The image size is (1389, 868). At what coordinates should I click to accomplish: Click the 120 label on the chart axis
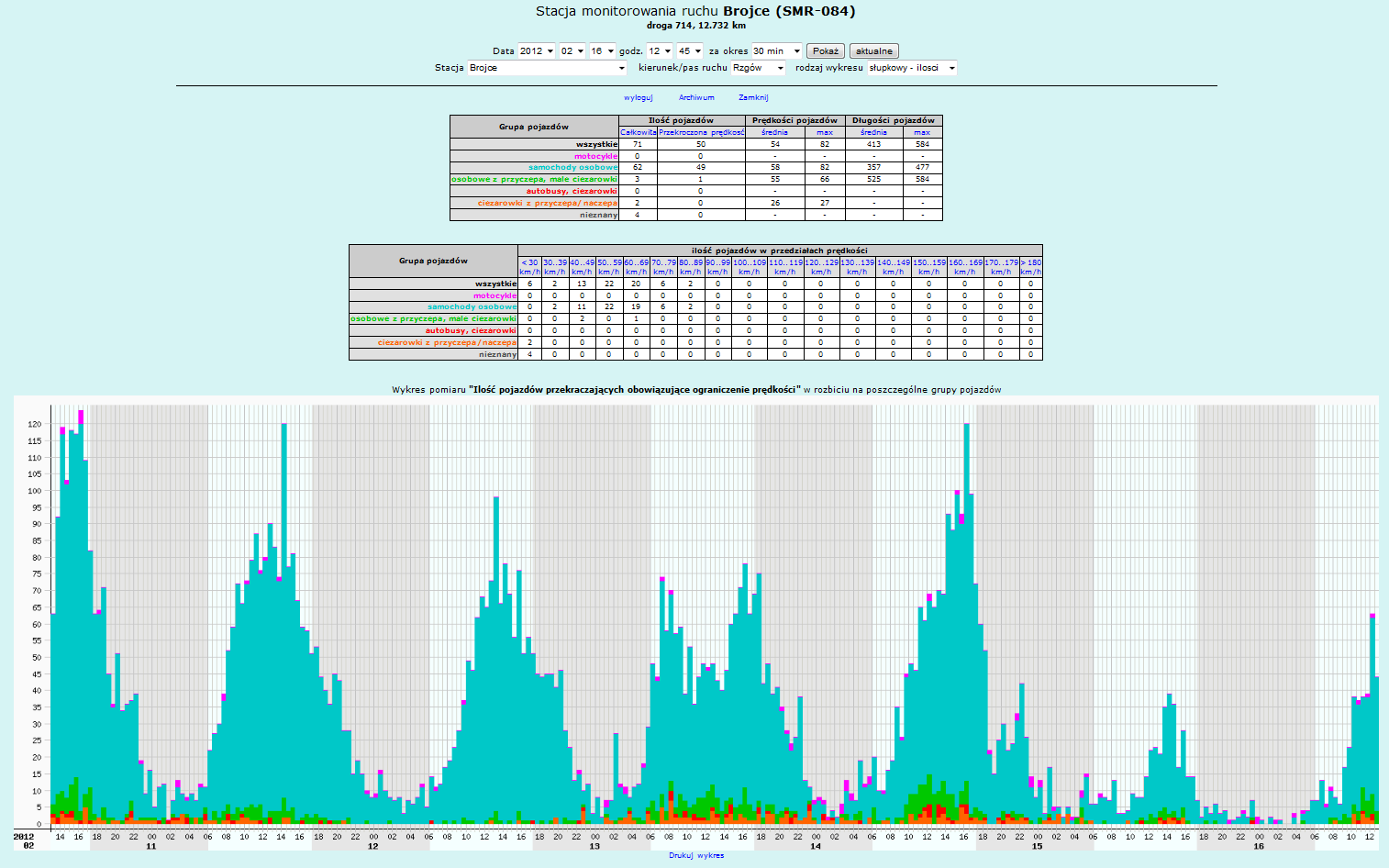click(35, 425)
